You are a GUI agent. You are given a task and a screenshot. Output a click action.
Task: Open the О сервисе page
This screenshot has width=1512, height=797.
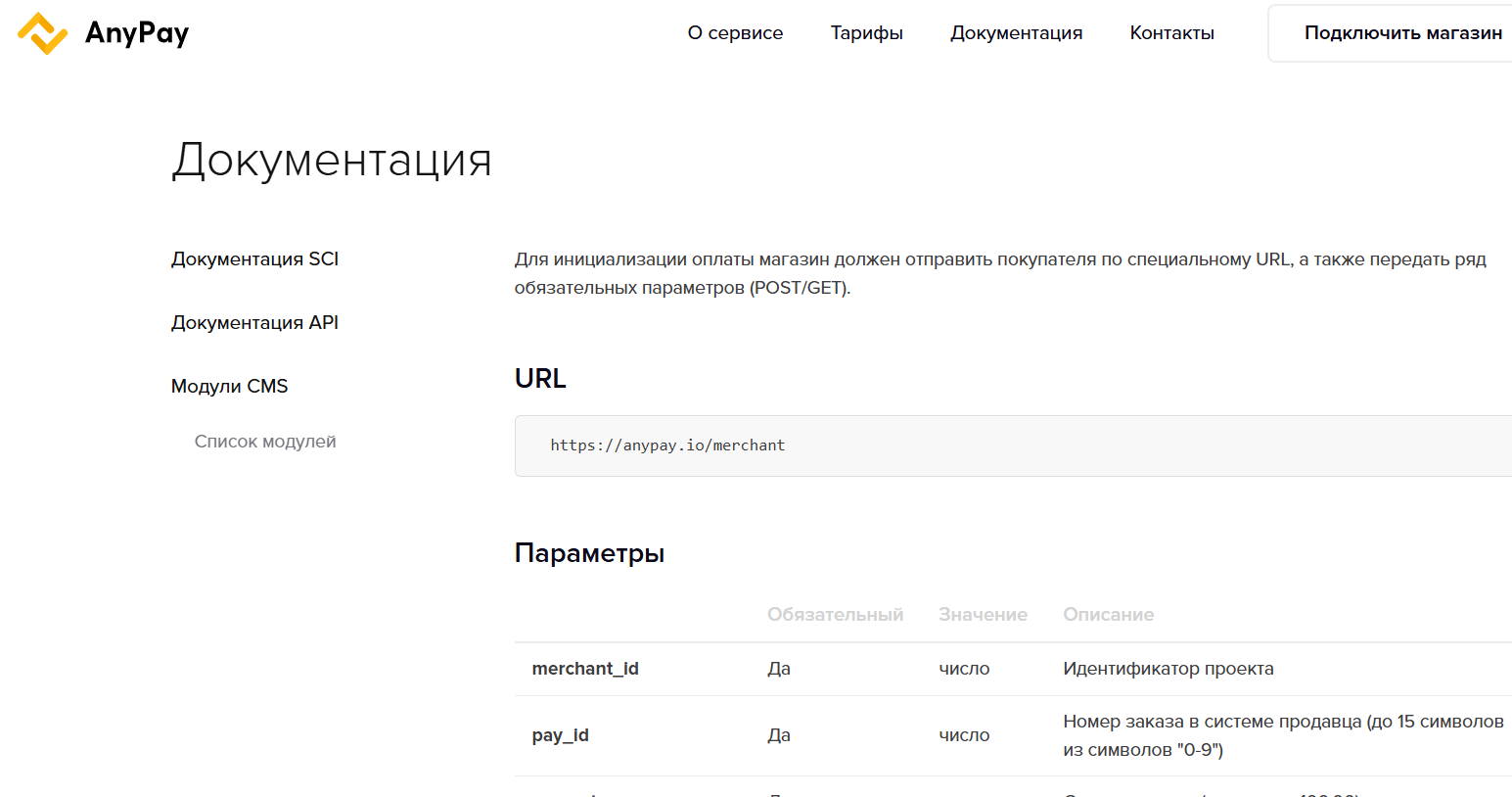[x=735, y=32]
